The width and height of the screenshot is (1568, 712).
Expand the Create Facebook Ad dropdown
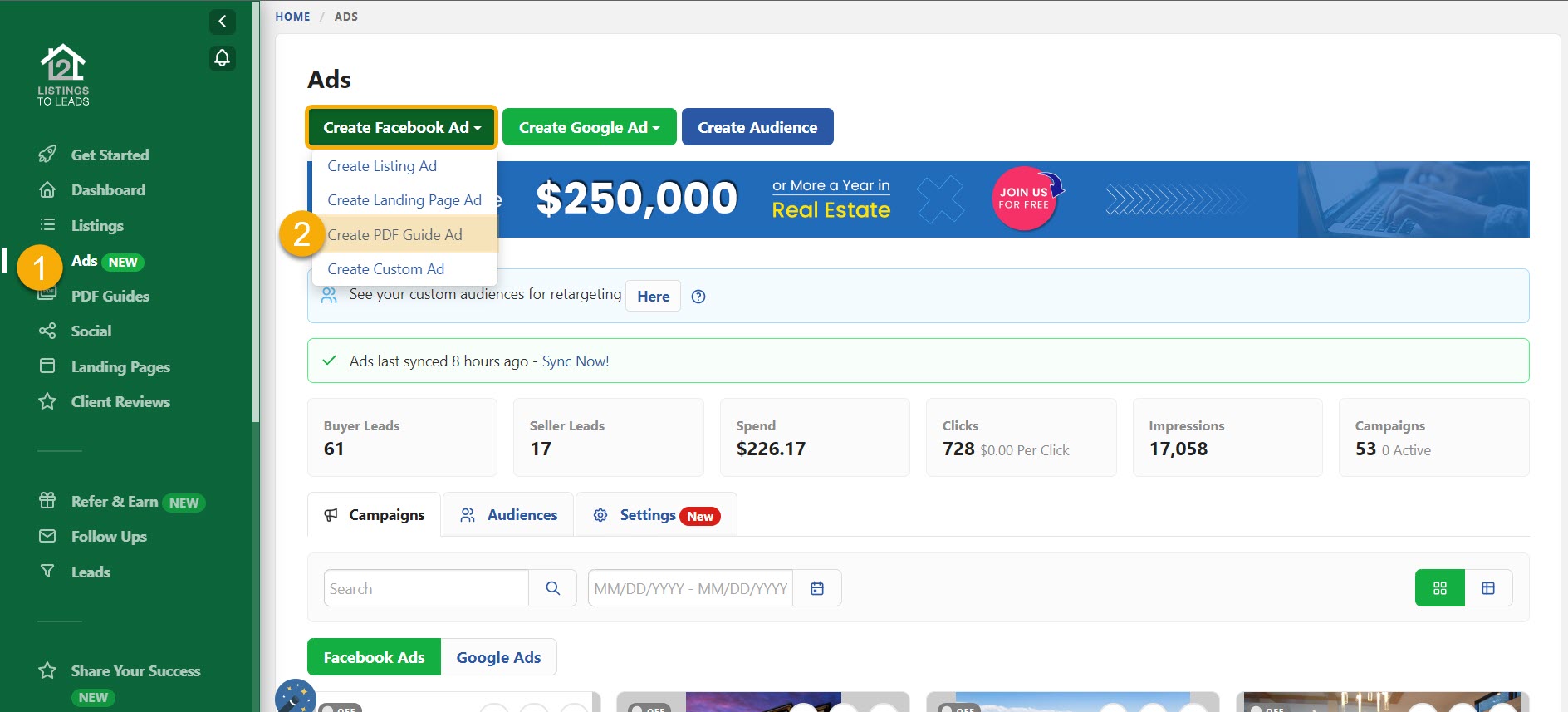(402, 127)
